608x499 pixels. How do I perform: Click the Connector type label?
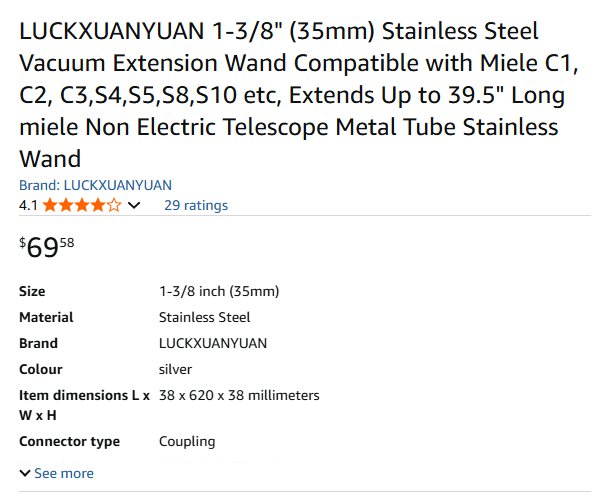[x=69, y=442]
